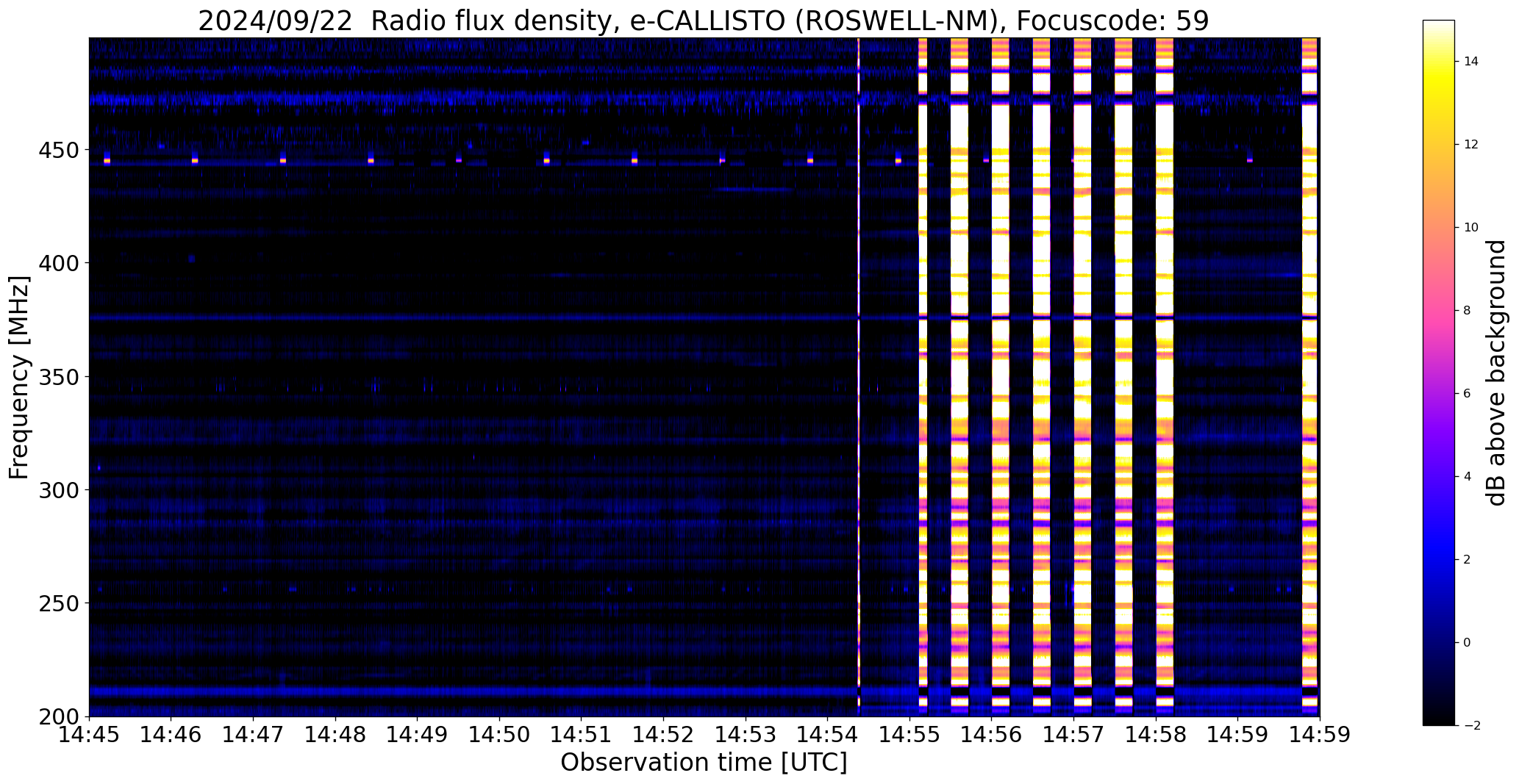Screen dimensions: 1519x784
Task: Click the 400 MHz frequency tick label
Action: (x=60, y=263)
